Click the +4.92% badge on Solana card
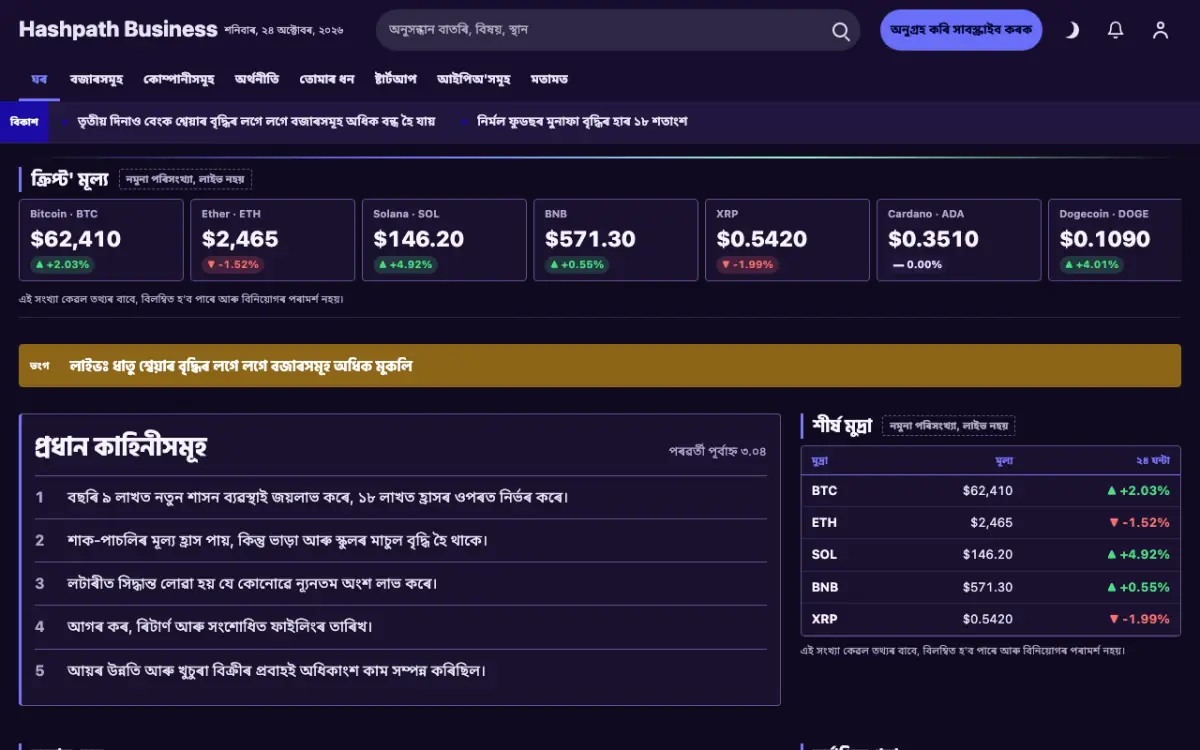1200x750 pixels. pyautogui.click(x=405, y=265)
